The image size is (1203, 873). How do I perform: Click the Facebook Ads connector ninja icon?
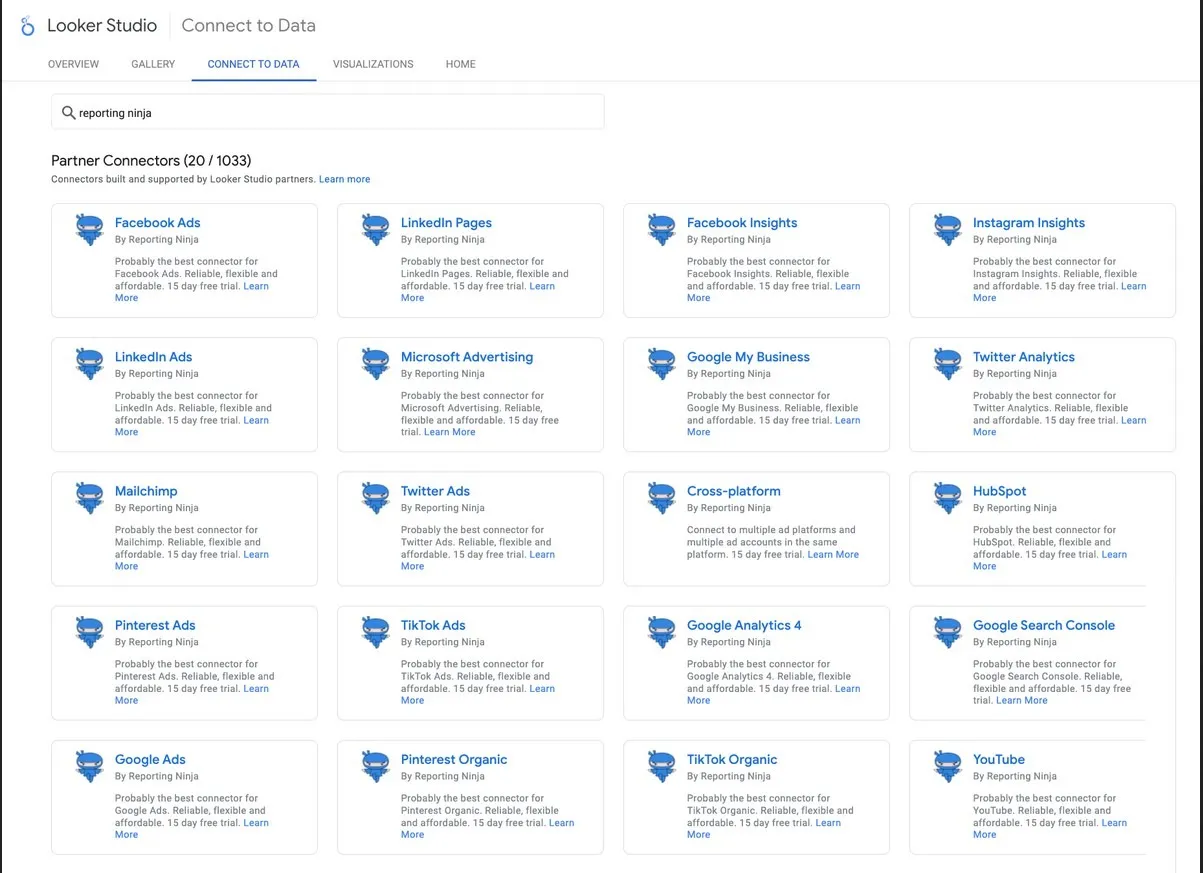pos(90,230)
